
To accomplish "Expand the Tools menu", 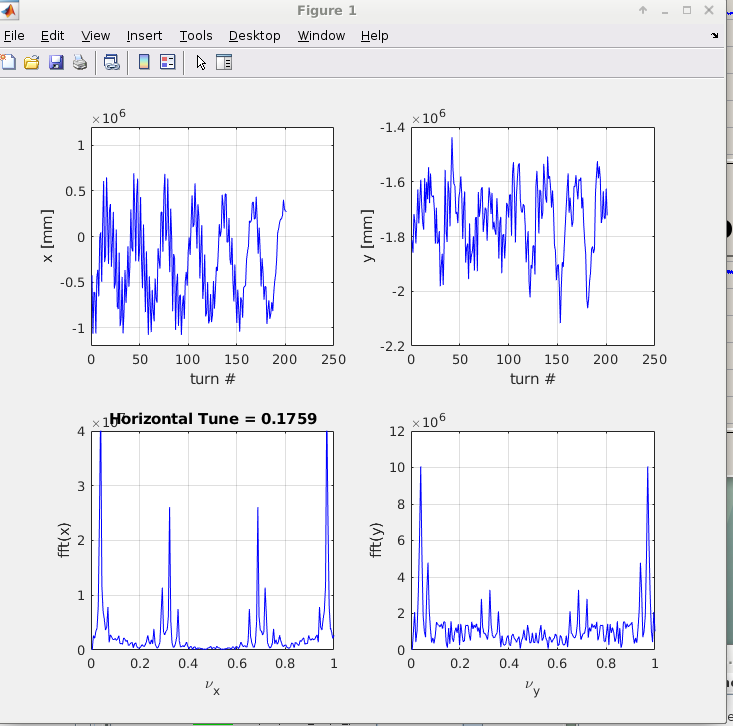I will (x=196, y=35).
